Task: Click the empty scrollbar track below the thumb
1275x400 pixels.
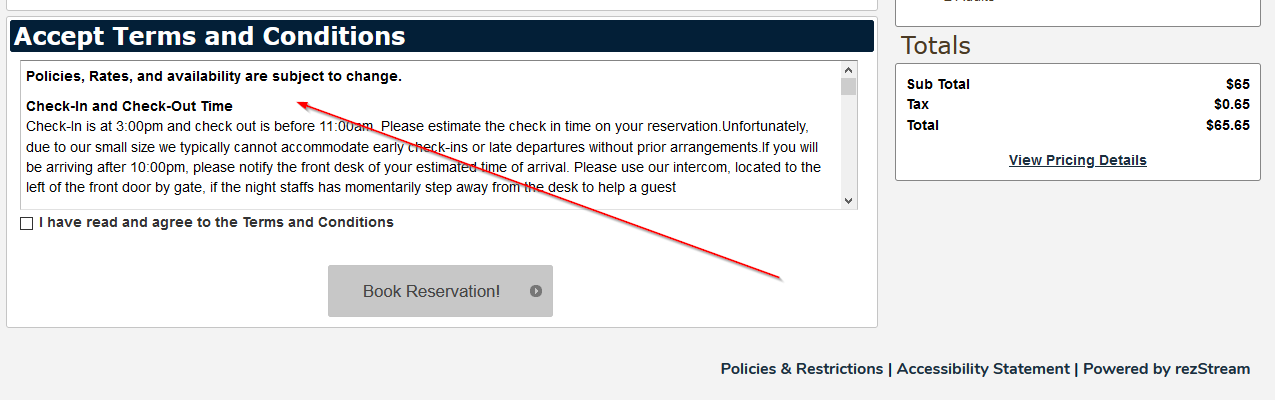Action: [x=849, y=150]
